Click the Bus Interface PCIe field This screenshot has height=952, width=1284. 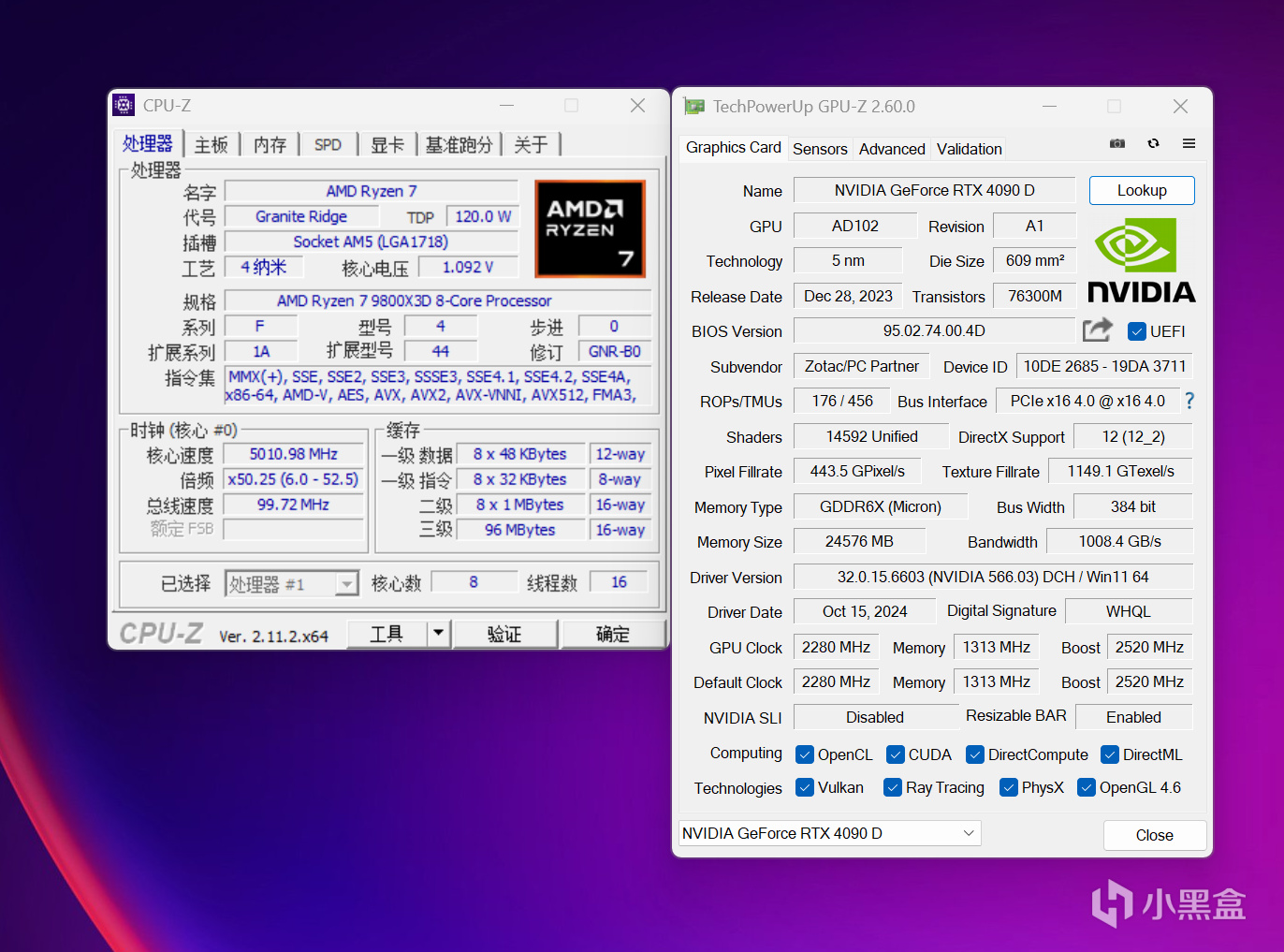[1087, 401]
